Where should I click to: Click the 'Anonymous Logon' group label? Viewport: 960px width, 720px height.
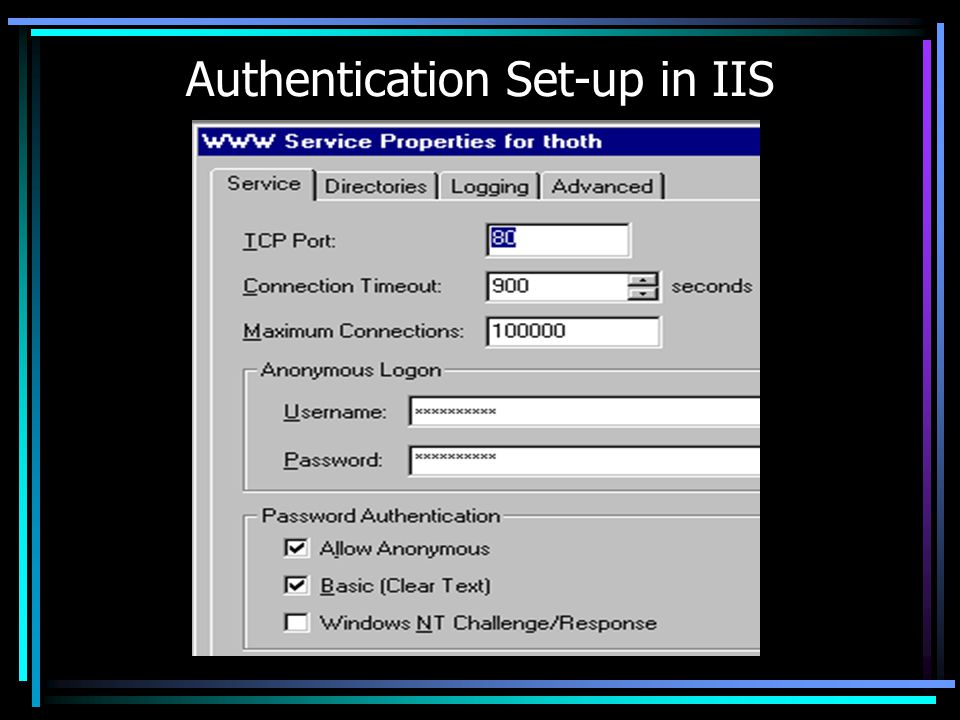350,370
